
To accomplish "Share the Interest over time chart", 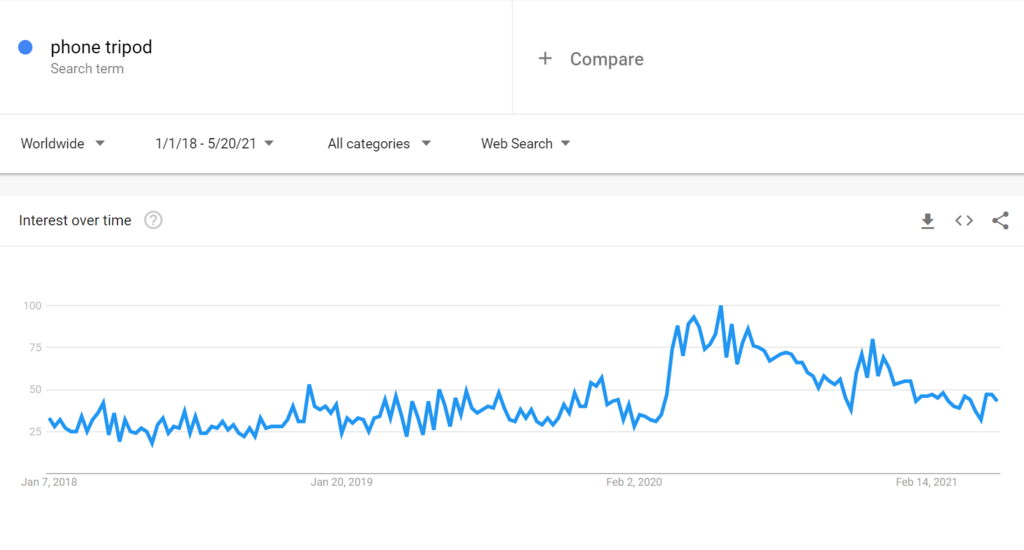I will [x=1000, y=221].
